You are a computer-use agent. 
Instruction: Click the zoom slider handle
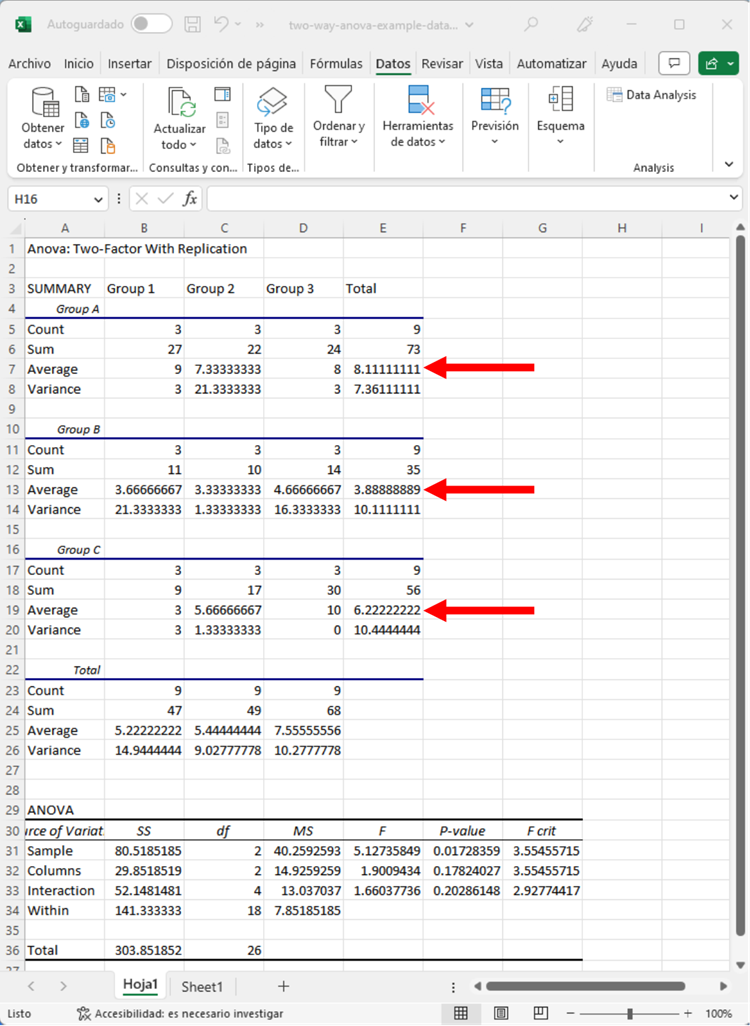click(629, 1013)
